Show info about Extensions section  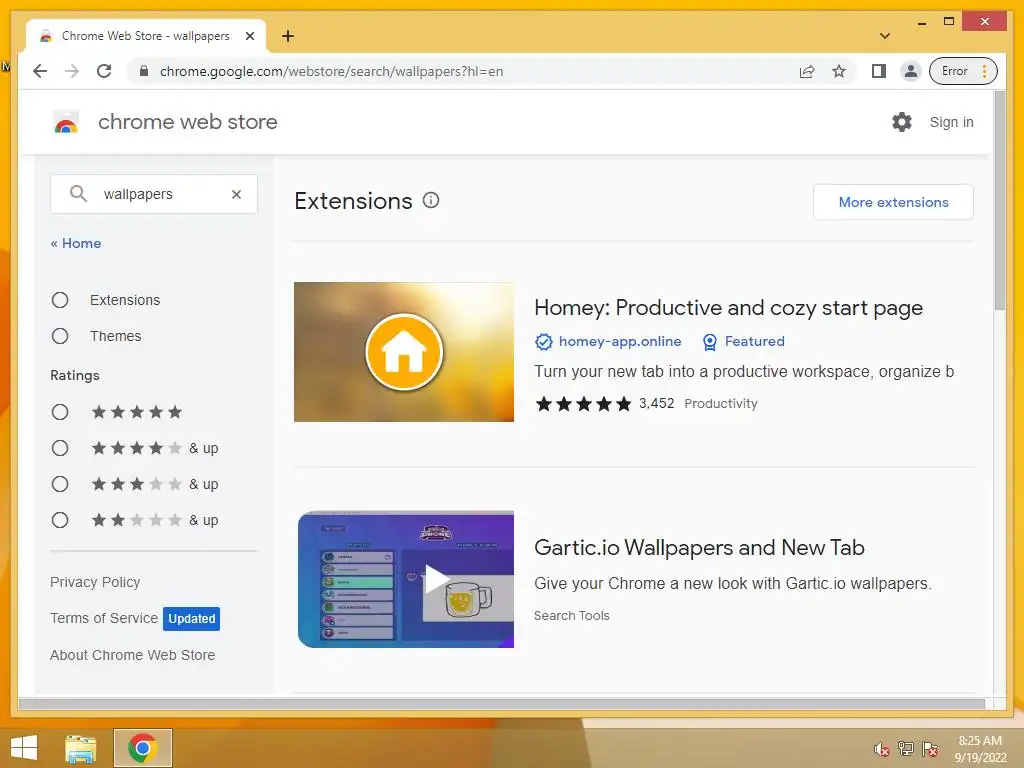coord(431,200)
